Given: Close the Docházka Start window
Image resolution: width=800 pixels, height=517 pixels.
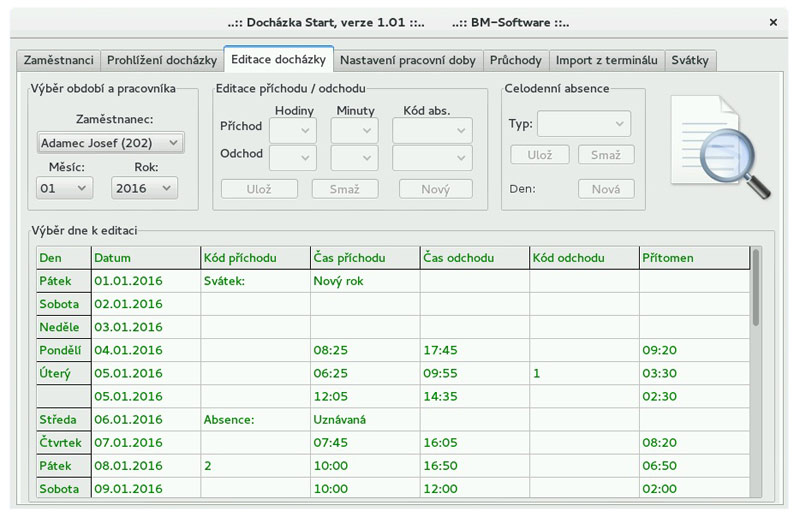Looking at the screenshot, I should click(773, 22).
